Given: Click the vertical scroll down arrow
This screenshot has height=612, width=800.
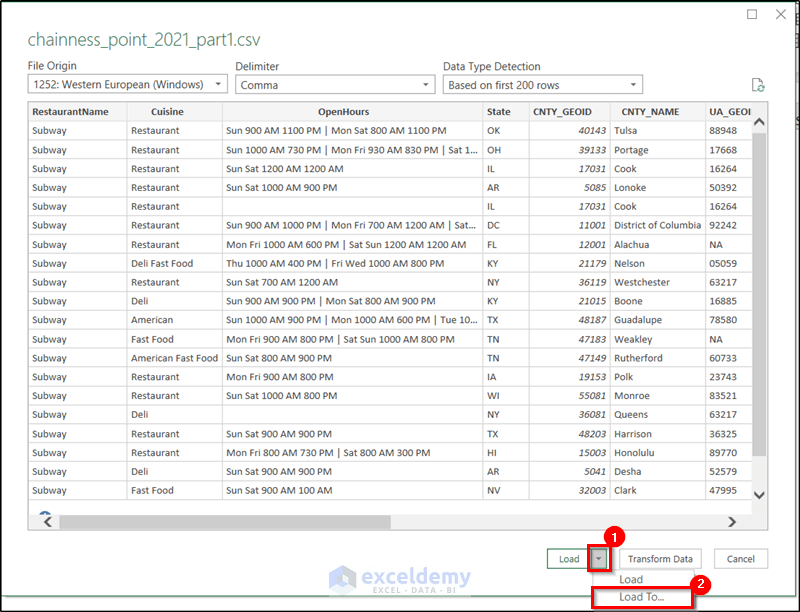Looking at the screenshot, I should pos(759,495).
